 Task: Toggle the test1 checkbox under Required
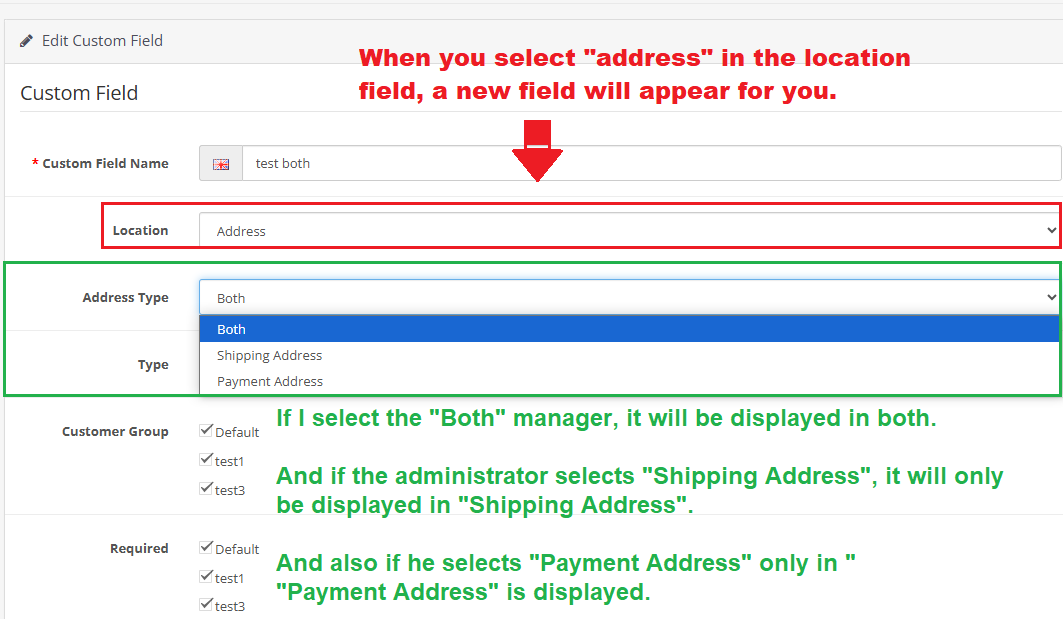[x=206, y=577]
